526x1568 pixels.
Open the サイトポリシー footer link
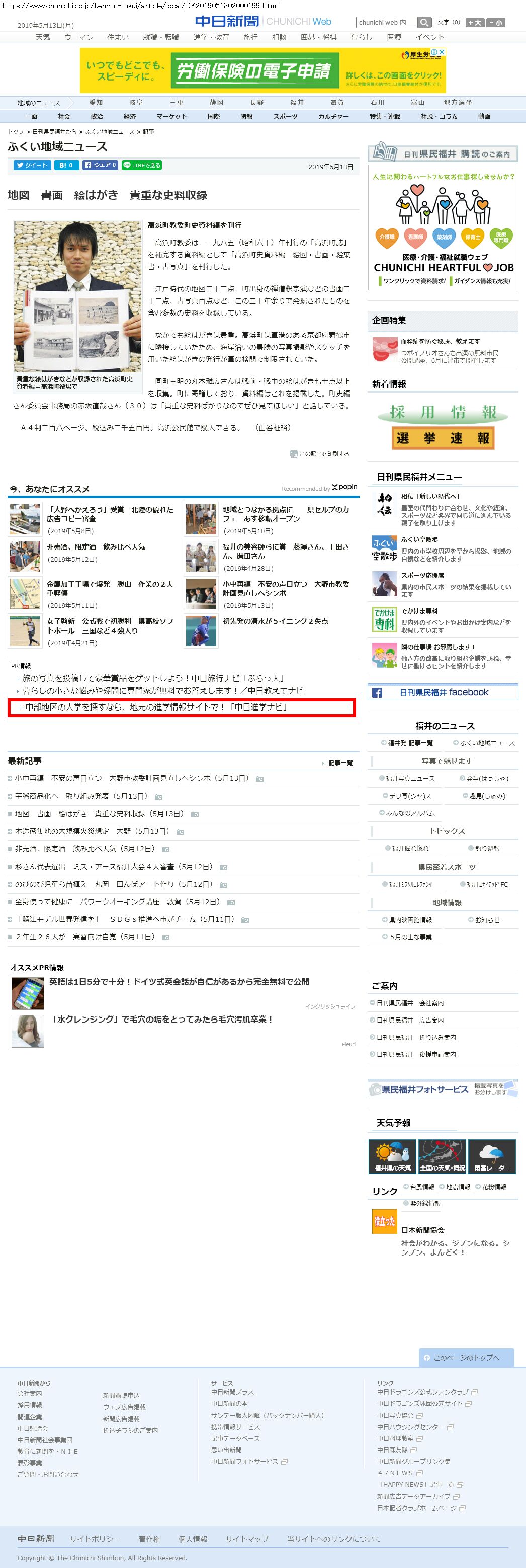(94, 1539)
